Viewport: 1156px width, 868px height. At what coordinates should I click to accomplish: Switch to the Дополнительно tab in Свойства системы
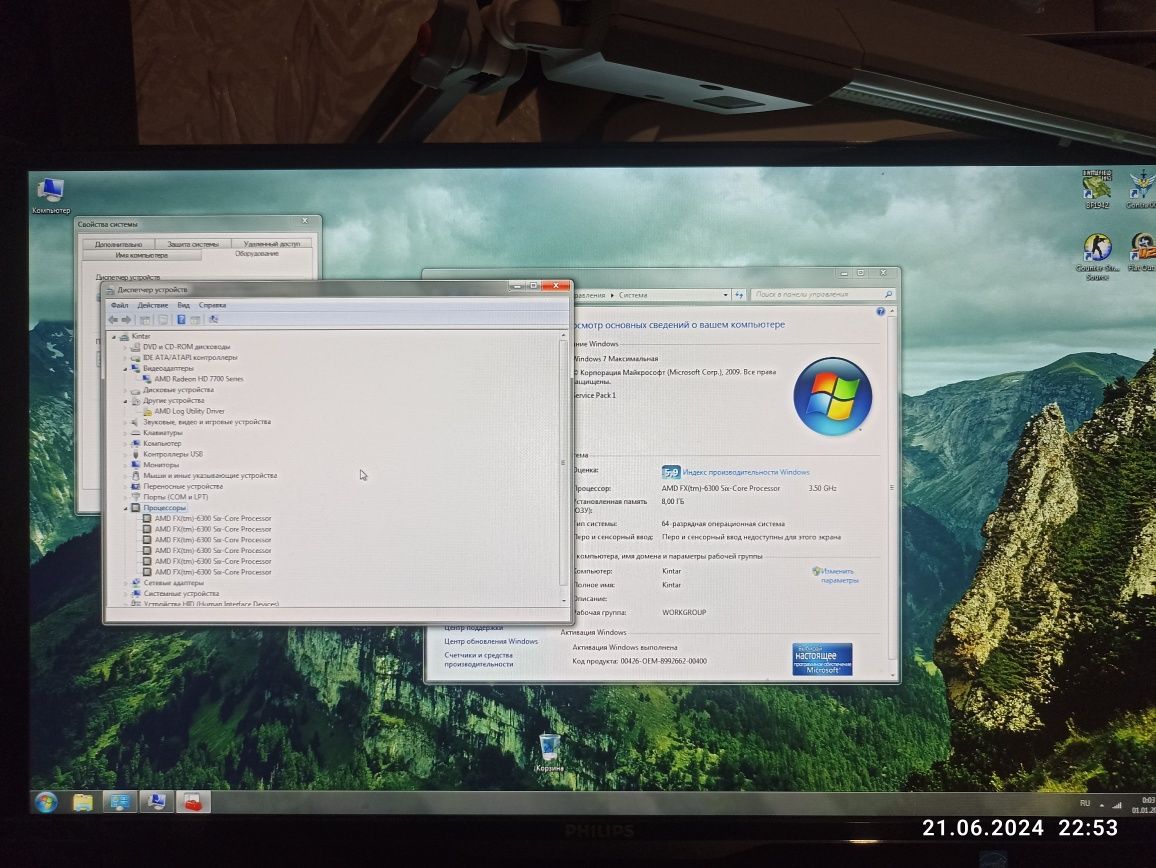coord(118,244)
